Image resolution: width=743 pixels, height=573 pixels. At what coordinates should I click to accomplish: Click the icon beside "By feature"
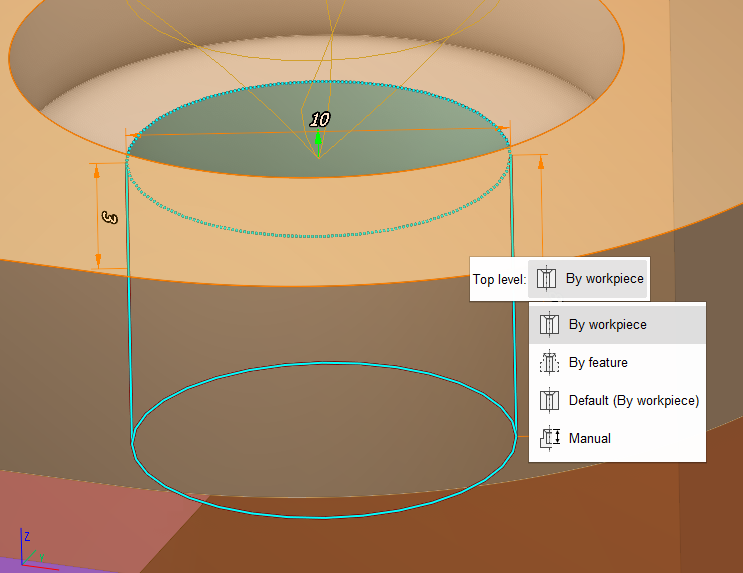click(548, 362)
